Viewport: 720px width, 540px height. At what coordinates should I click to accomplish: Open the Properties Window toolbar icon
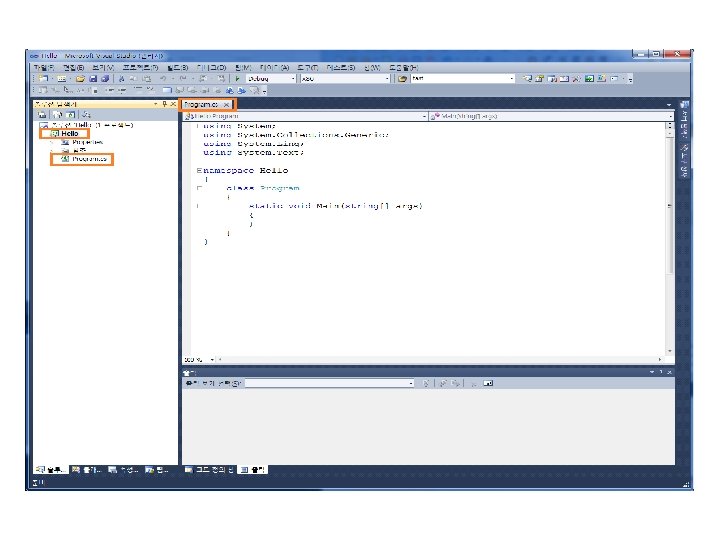click(540, 79)
